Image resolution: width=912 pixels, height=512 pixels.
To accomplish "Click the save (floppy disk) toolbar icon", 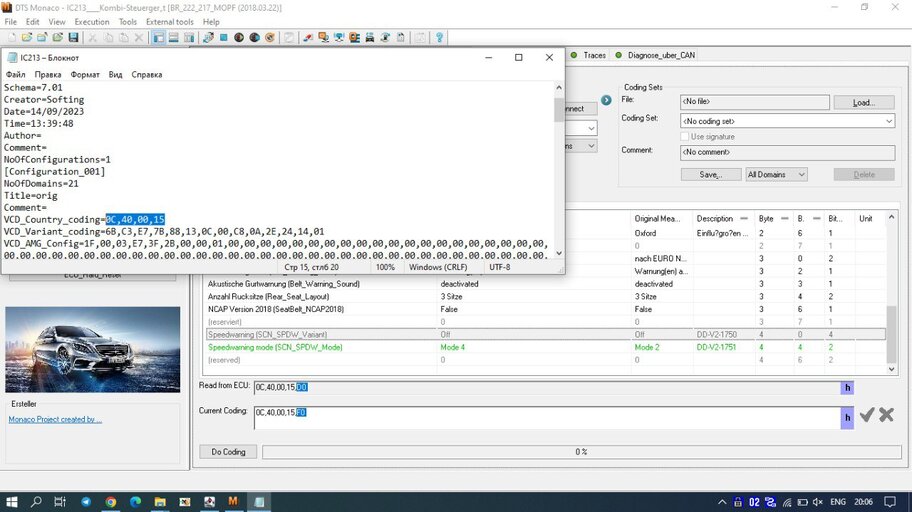I will coord(73,37).
